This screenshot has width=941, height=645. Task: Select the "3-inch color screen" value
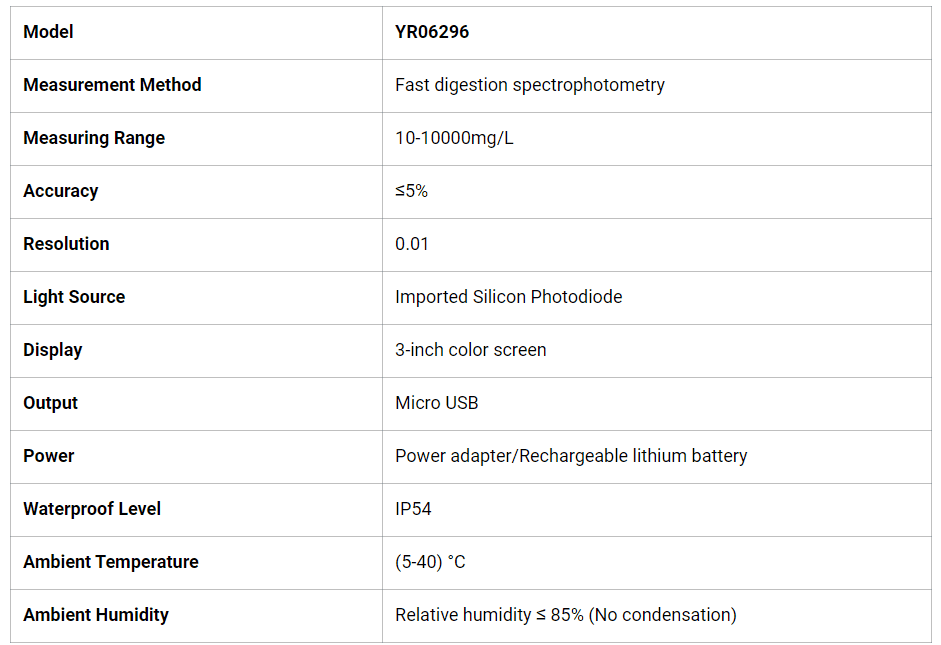(471, 350)
